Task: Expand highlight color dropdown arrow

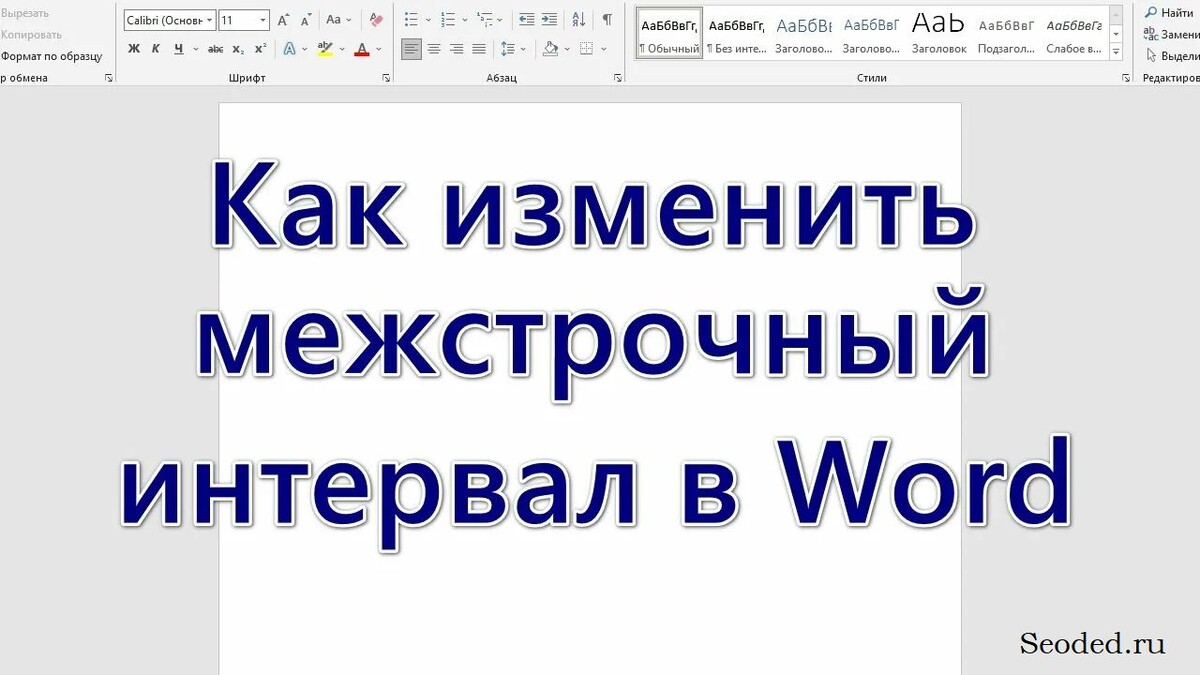Action: tap(341, 49)
